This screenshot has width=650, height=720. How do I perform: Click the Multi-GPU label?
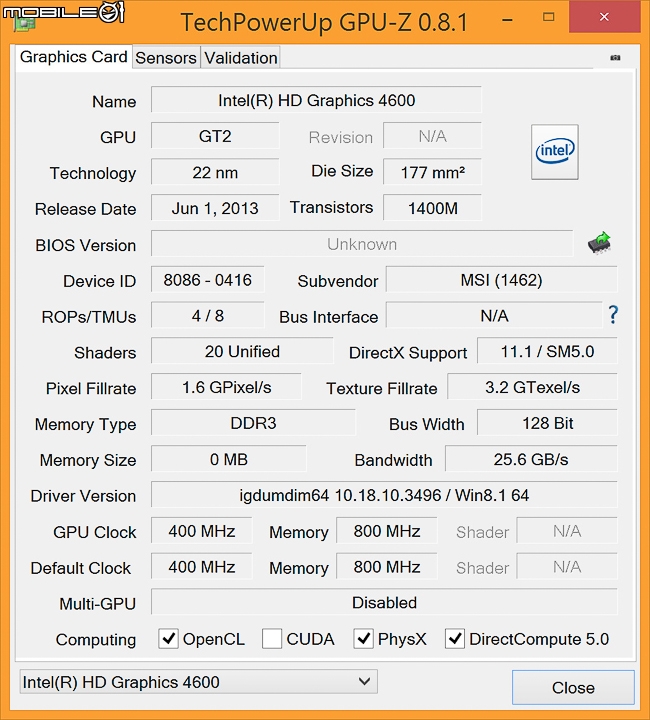(x=97, y=603)
